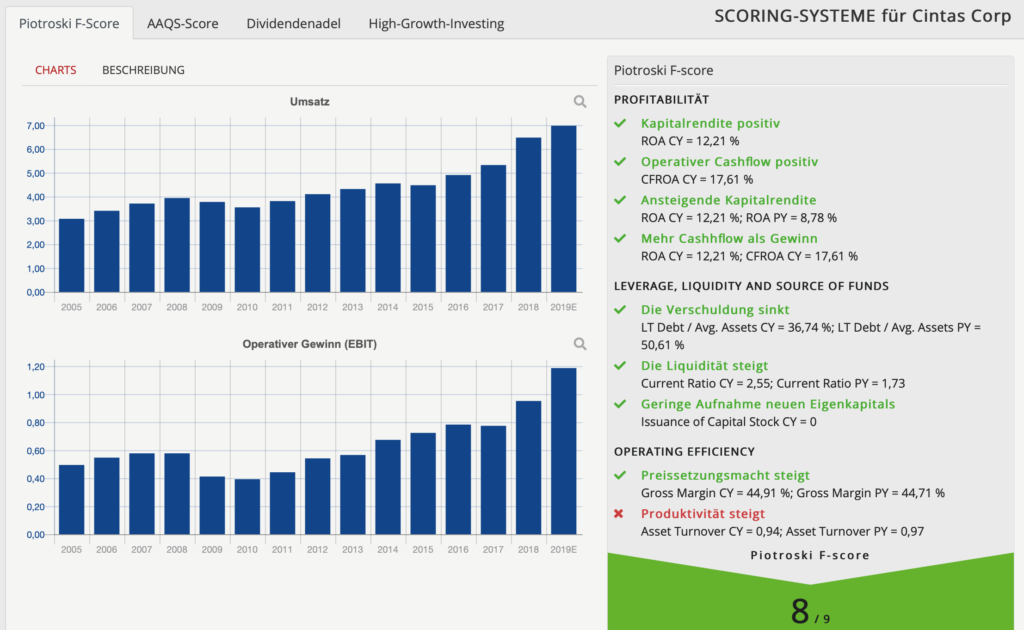Image resolution: width=1024 pixels, height=630 pixels.
Task: Click the checkmark beside Die Verschuldung sinkt
Action: [620, 310]
